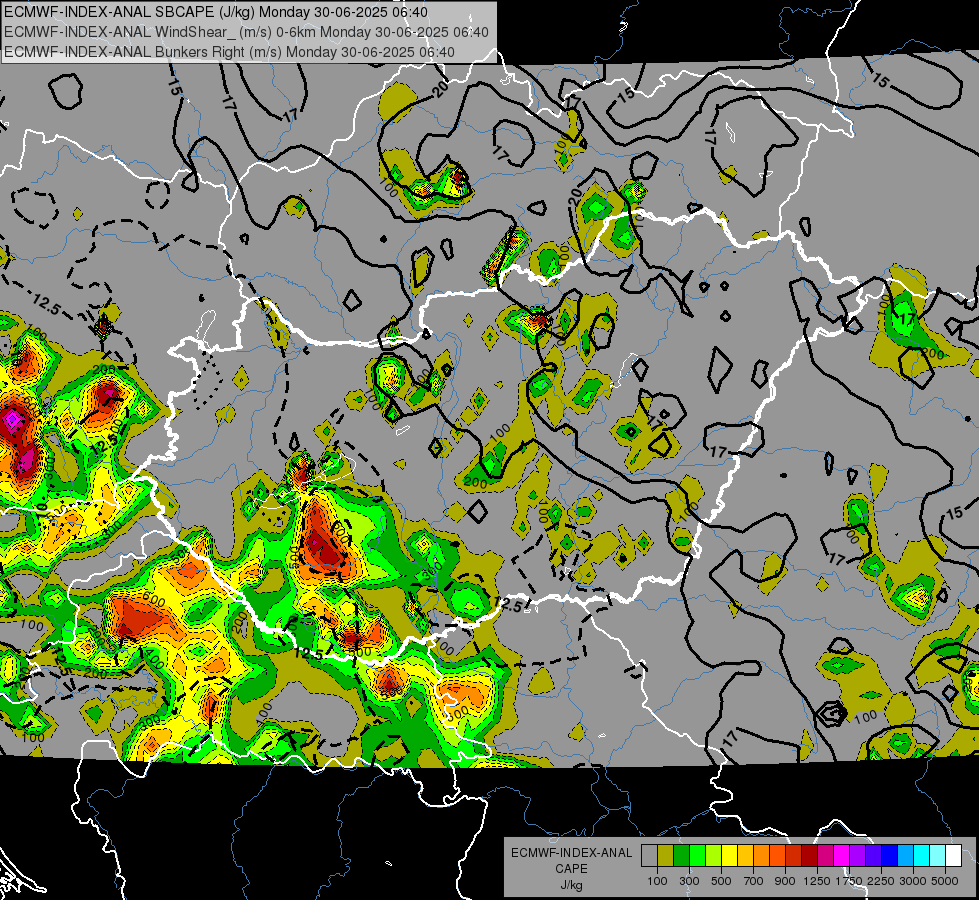Click the CAPE label in legend
The width and height of the screenshot is (979, 900).
tap(571, 869)
